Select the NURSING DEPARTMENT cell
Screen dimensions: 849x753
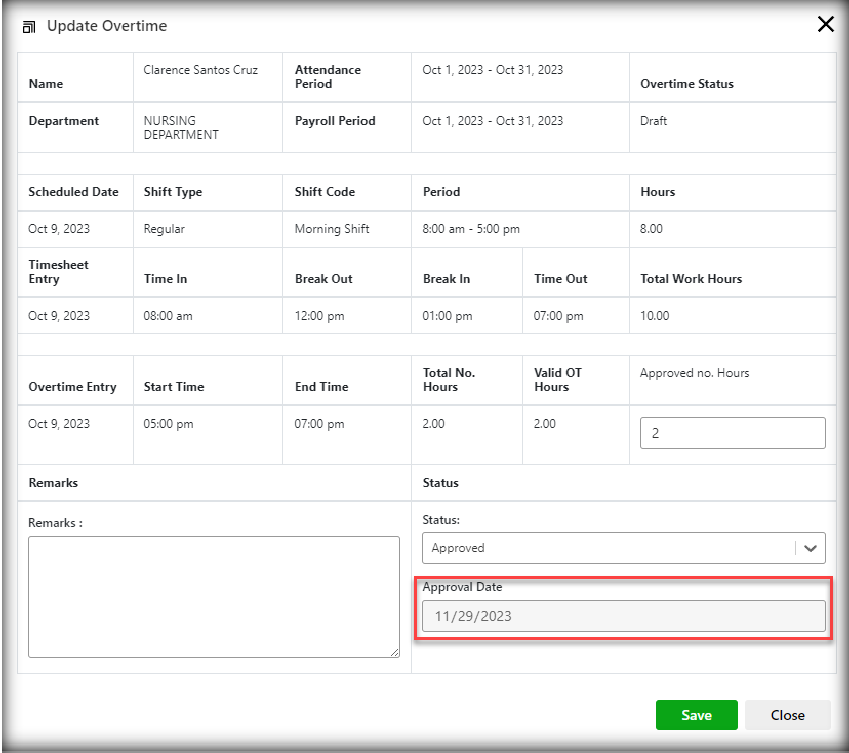tap(181, 128)
